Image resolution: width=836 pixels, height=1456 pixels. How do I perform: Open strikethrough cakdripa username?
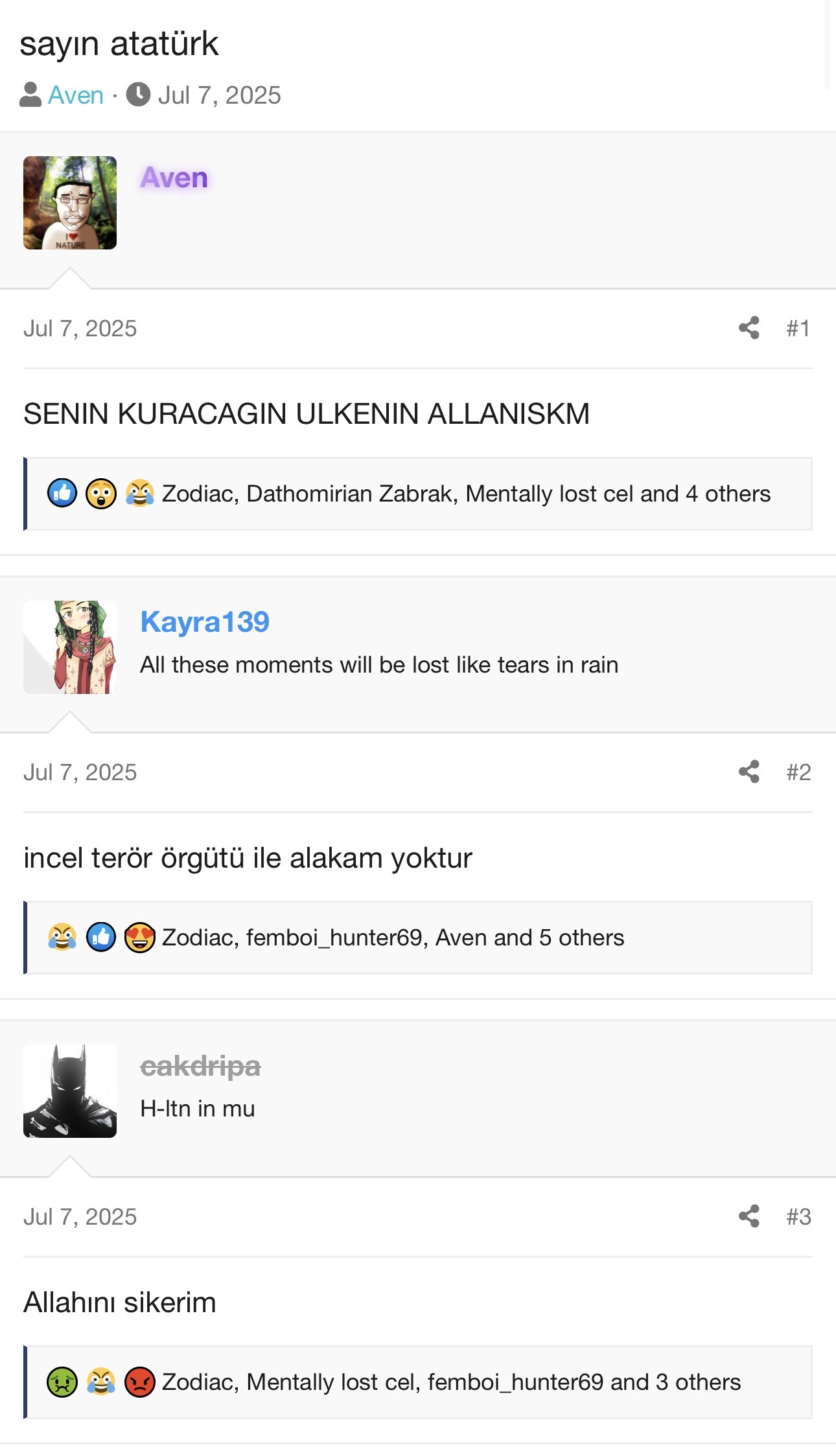(200, 1066)
